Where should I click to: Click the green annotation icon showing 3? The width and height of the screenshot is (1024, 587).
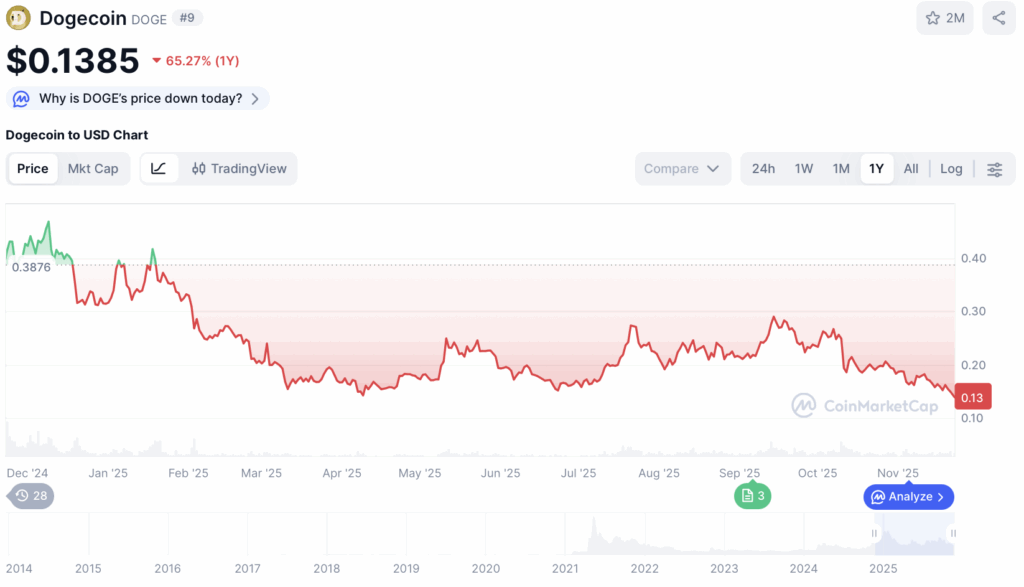751,496
